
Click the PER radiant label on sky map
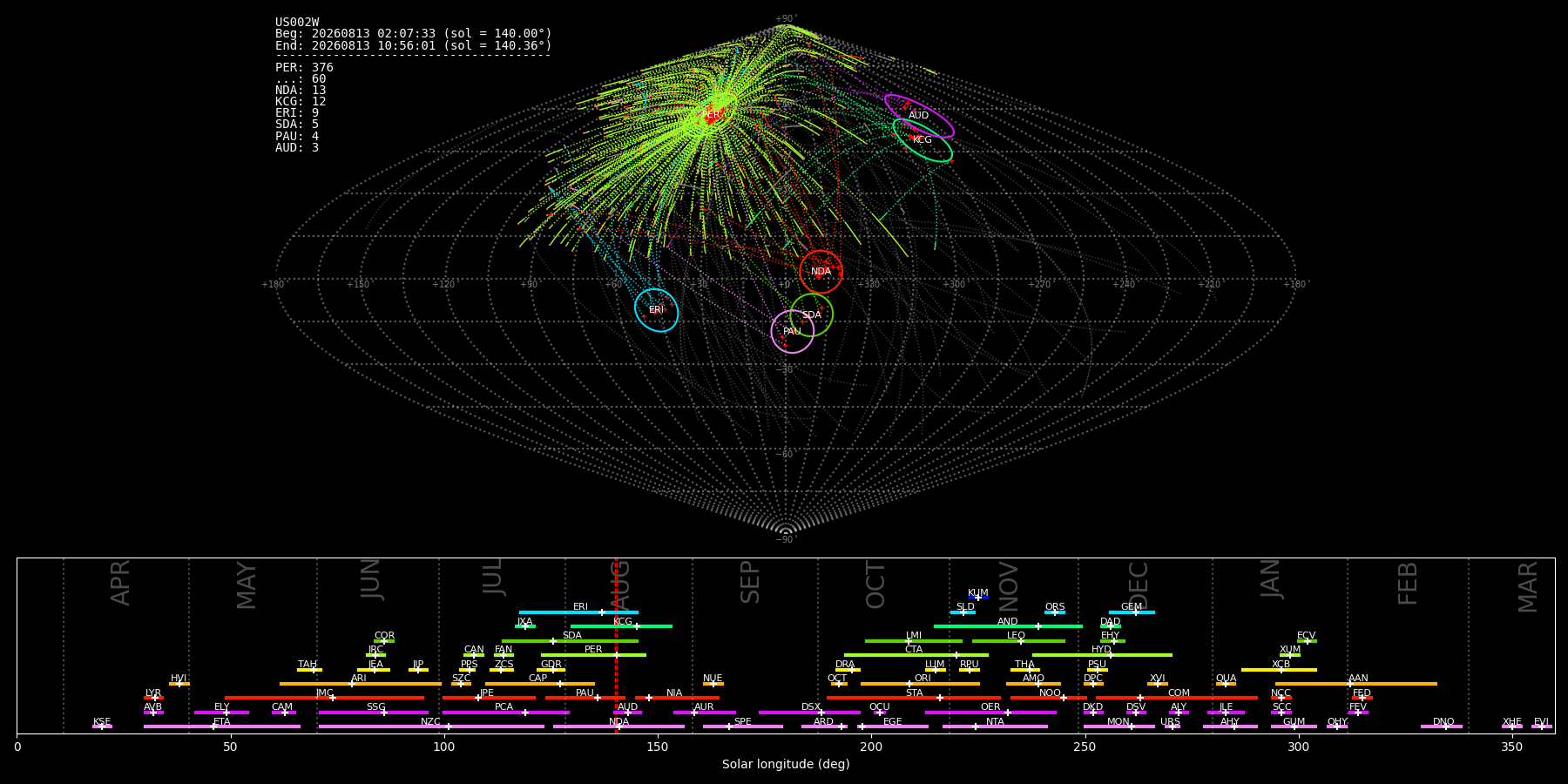point(712,115)
